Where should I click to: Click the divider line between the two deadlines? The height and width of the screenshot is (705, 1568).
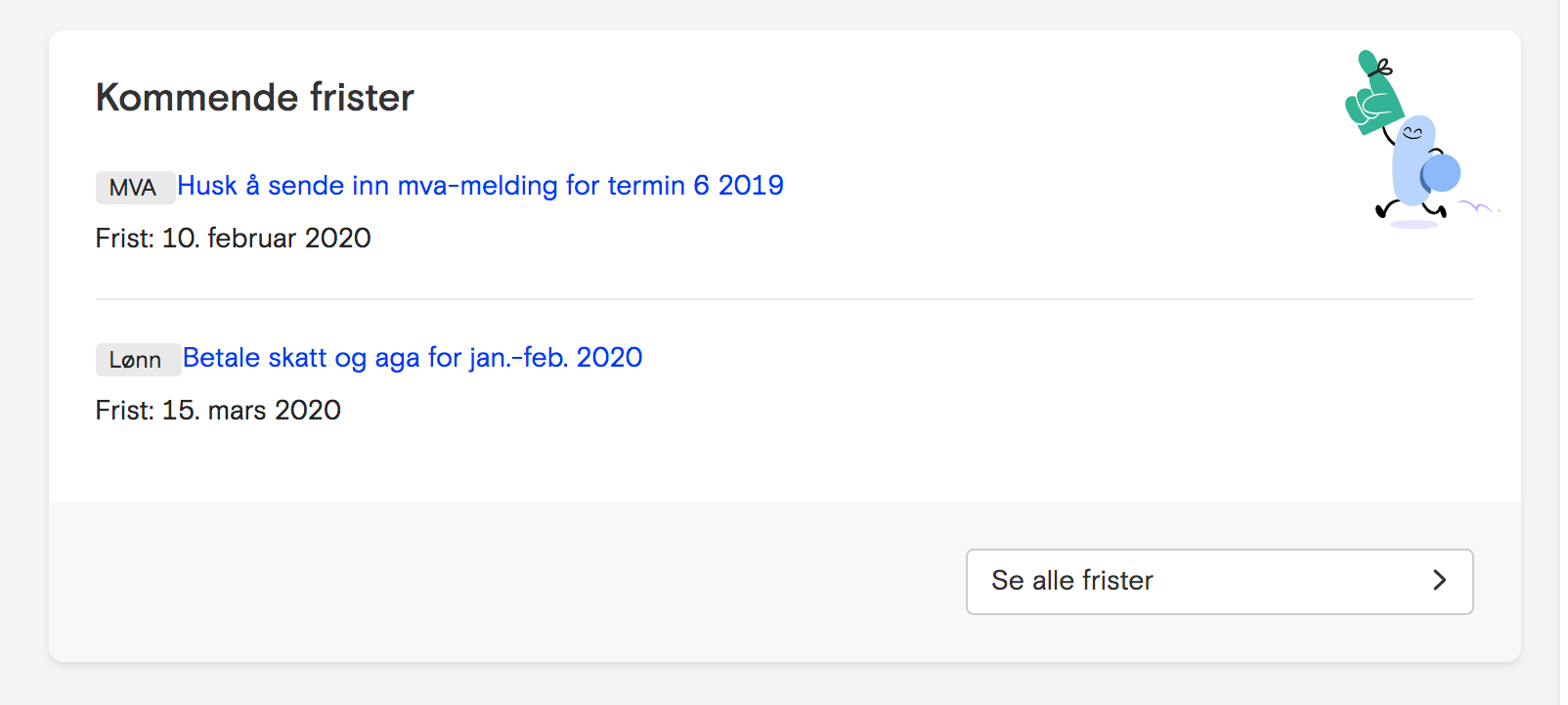point(784,299)
